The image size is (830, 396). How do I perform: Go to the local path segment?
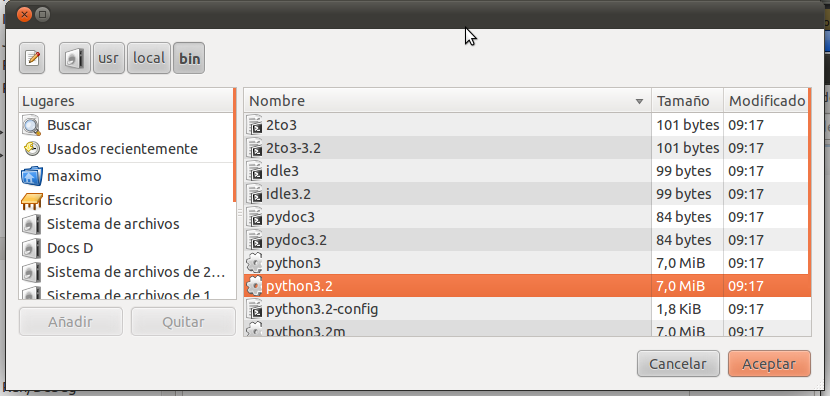click(x=149, y=58)
